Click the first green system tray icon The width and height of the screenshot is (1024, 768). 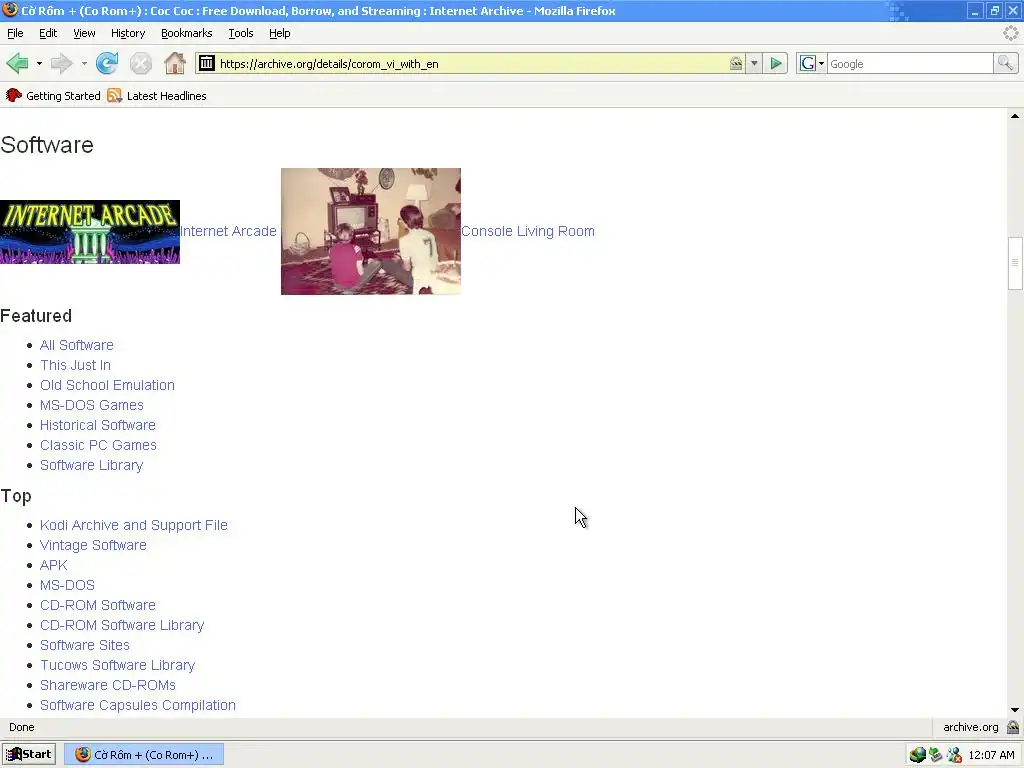pos(918,755)
